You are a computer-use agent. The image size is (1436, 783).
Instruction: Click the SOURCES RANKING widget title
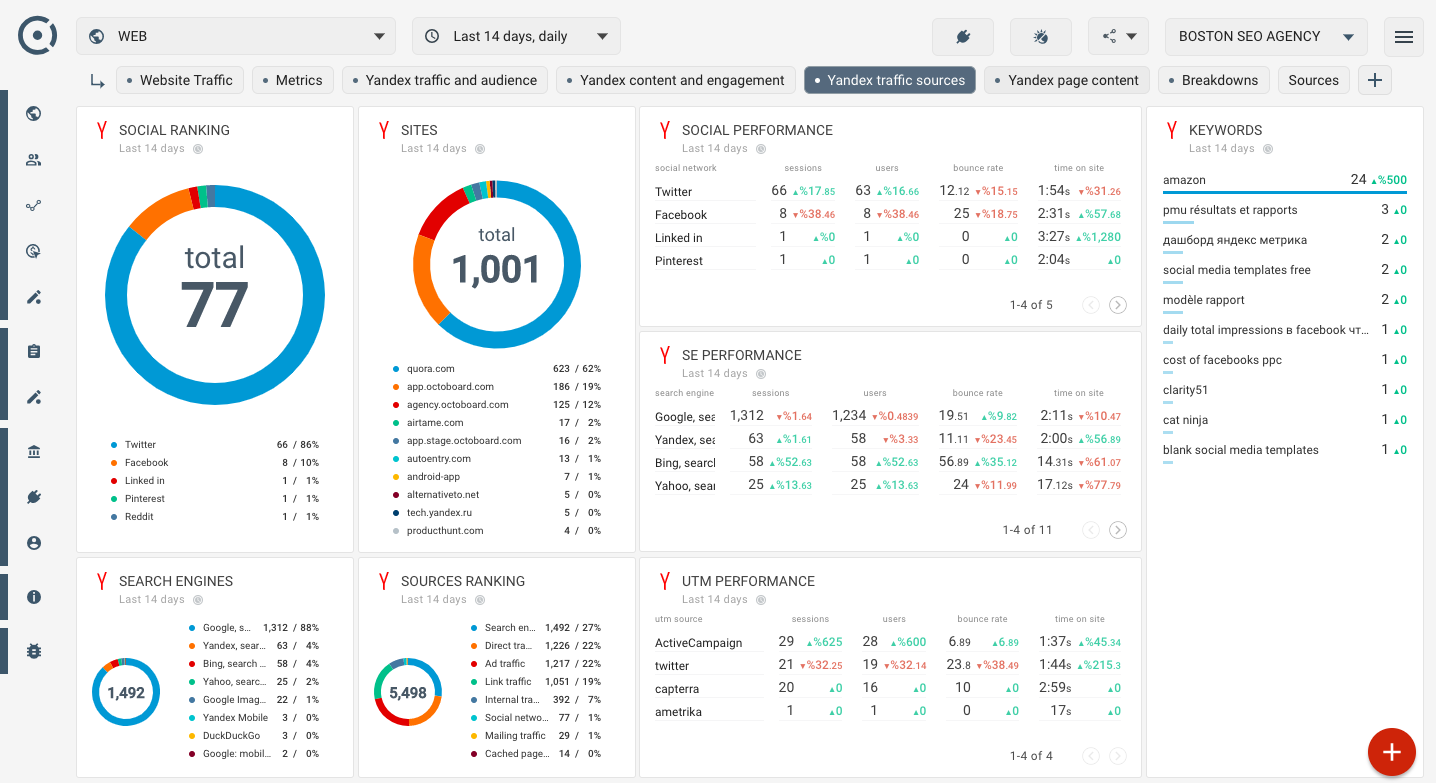[463, 581]
